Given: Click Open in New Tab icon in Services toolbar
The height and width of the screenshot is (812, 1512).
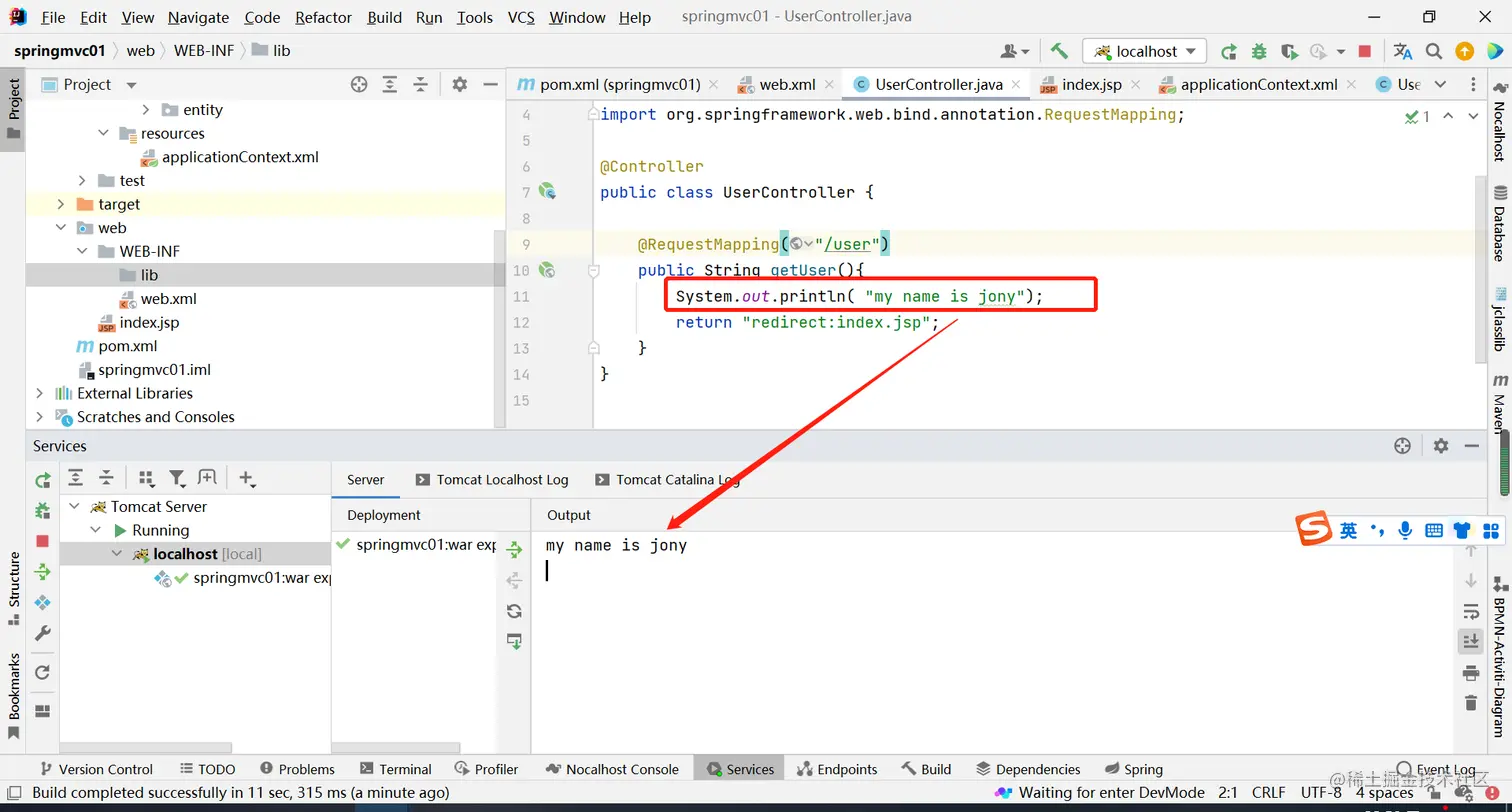Looking at the screenshot, I should click(207, 478).
